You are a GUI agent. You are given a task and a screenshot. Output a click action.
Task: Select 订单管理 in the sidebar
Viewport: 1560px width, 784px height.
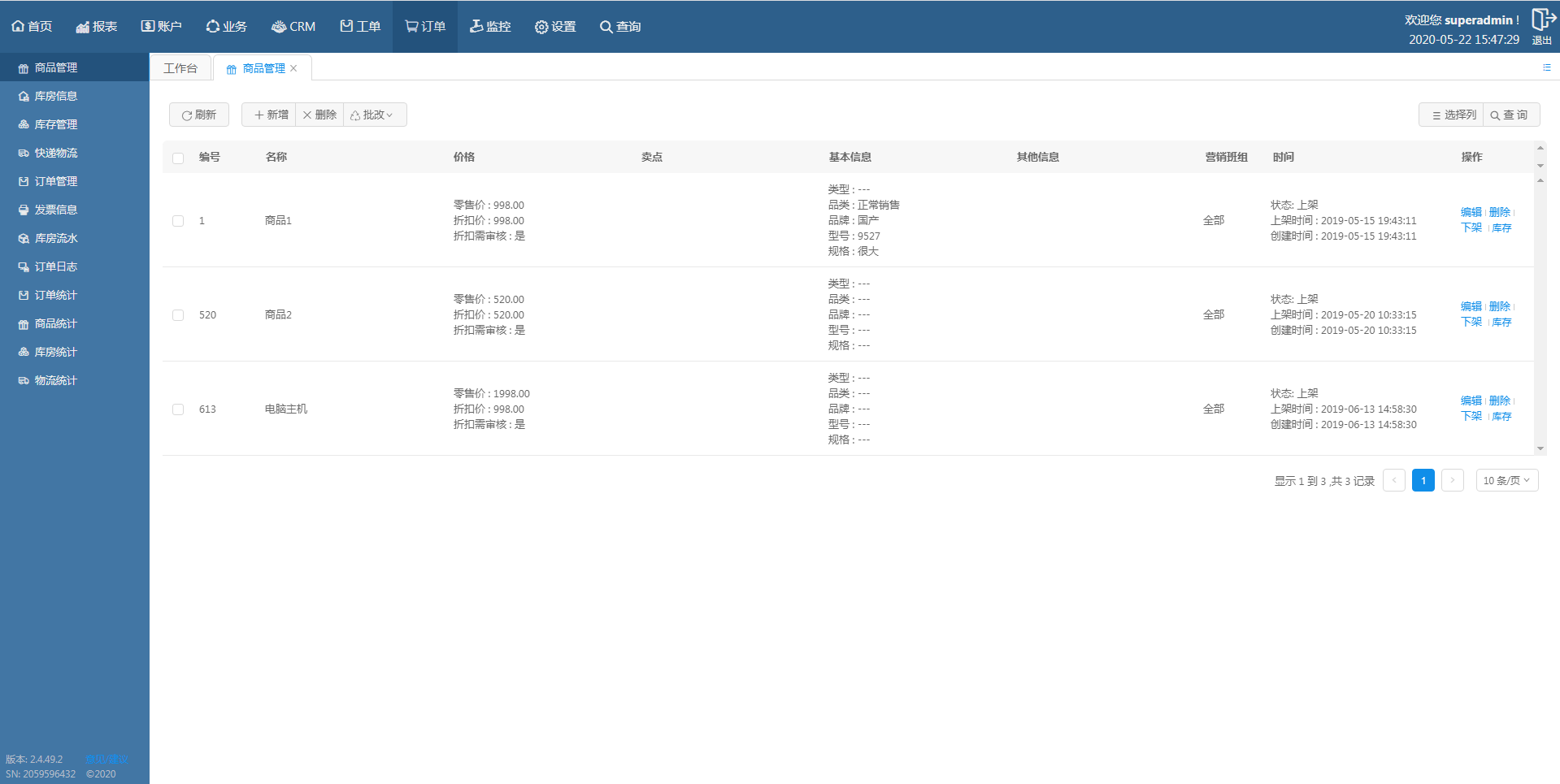coord(75,181)
